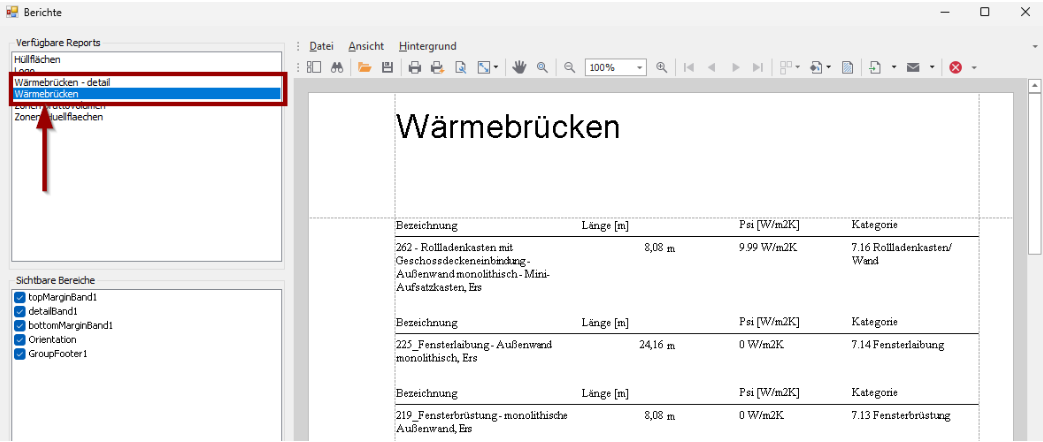The image size is (1043, 442).
Task: Print the report using the printer icon
Action: tap(414, 67)
